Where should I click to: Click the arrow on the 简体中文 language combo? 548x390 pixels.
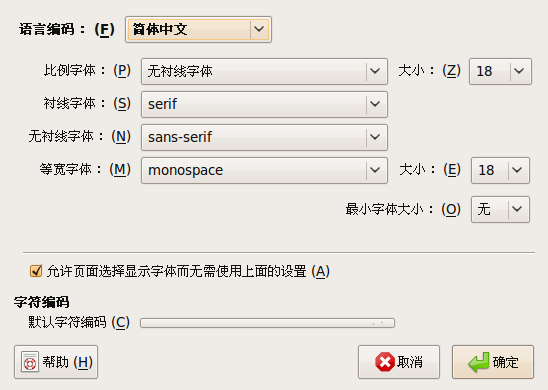[x=259, y=29]
